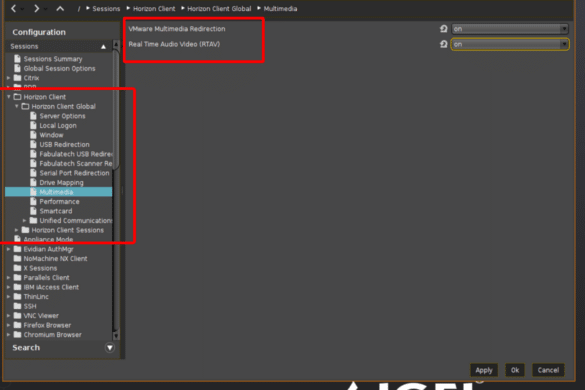Open Window settings page
585x390 pixels.
point(51,135)
